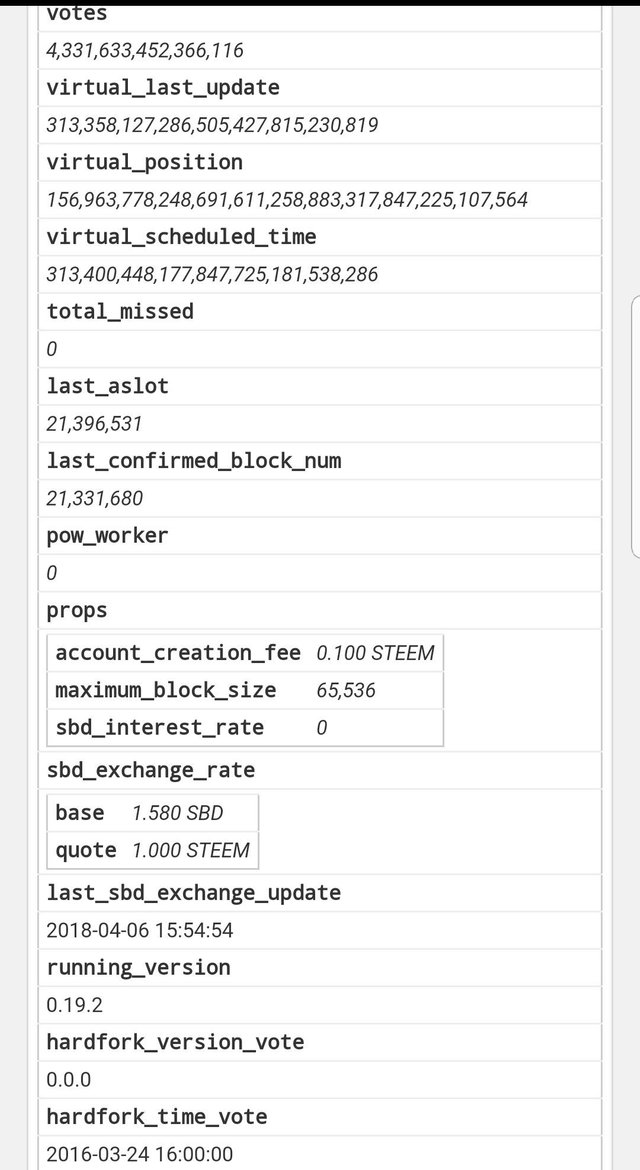Click the last_aslot label

click(x=107, y=386)
